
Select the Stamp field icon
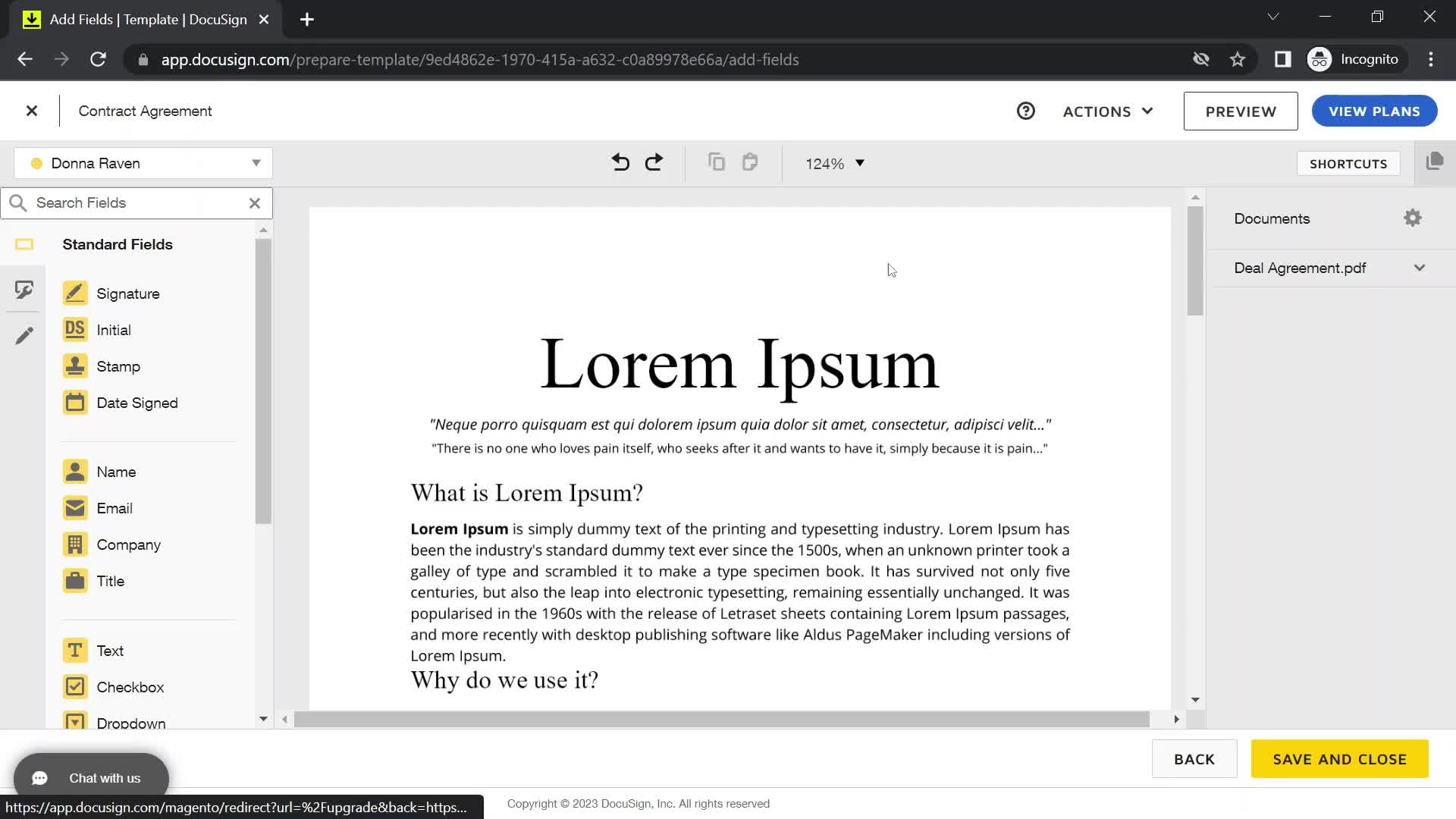tap(75, 366)
